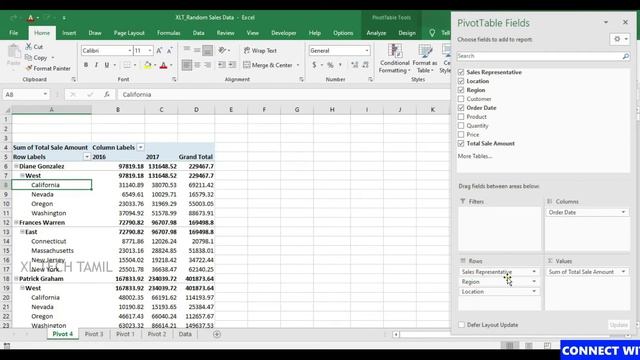Toggle Underline formatting
Screen dimensions: 640x360
(107, 65)
